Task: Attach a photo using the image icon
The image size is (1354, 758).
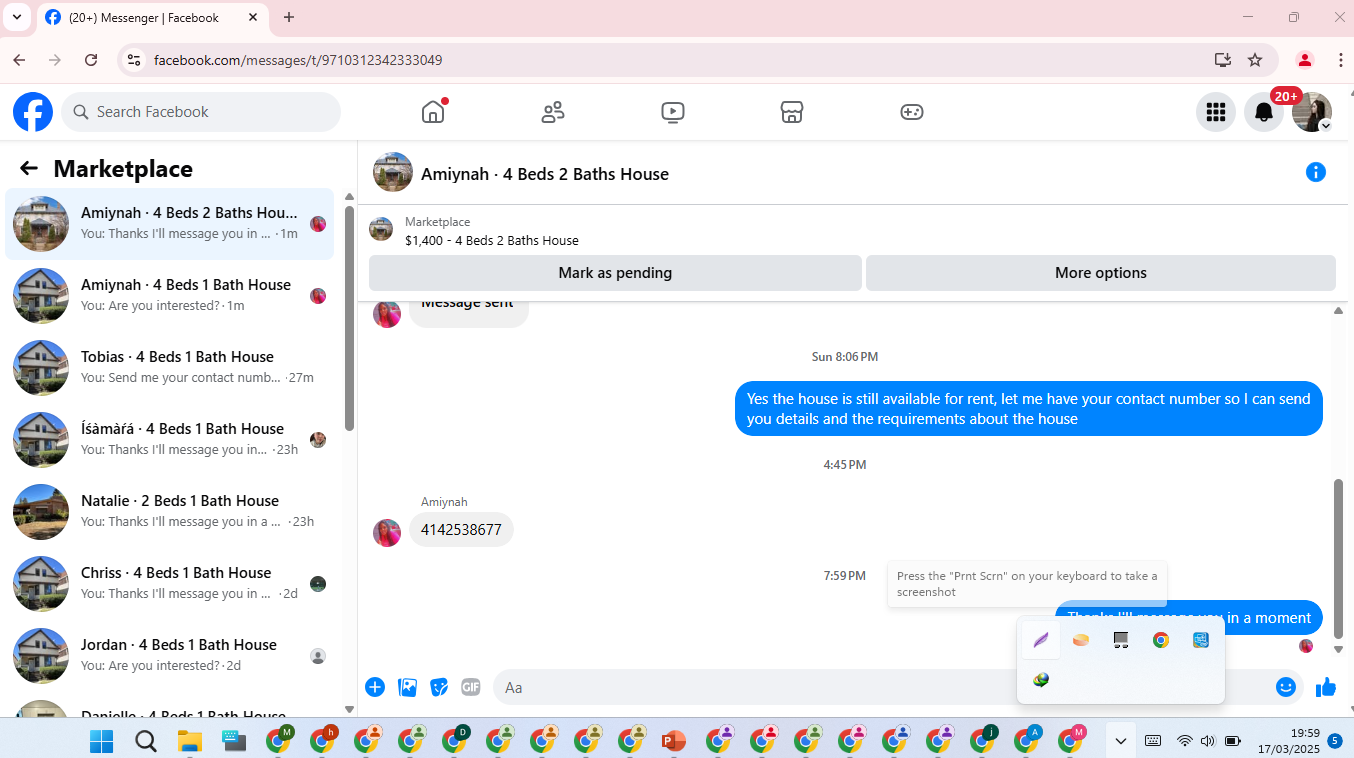Action: [x=407, y=687]
